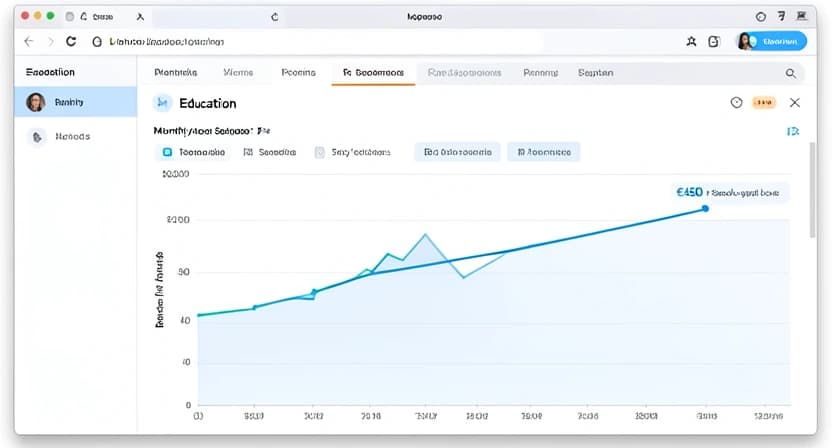832x448 pixels.
Task: Select the second sidebar item
Action: click(75, 136)
